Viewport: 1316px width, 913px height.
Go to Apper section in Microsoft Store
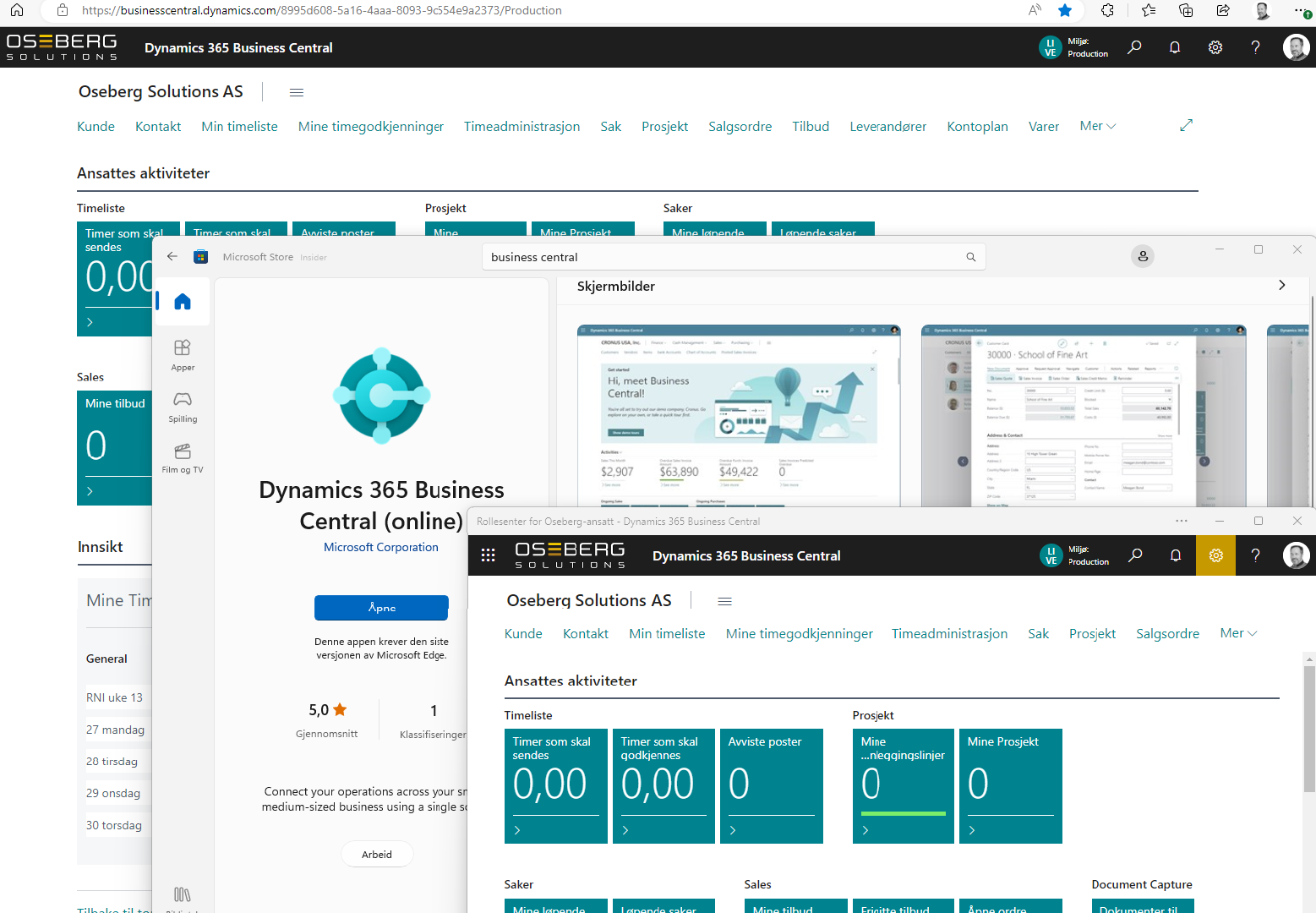coord(183,354)
